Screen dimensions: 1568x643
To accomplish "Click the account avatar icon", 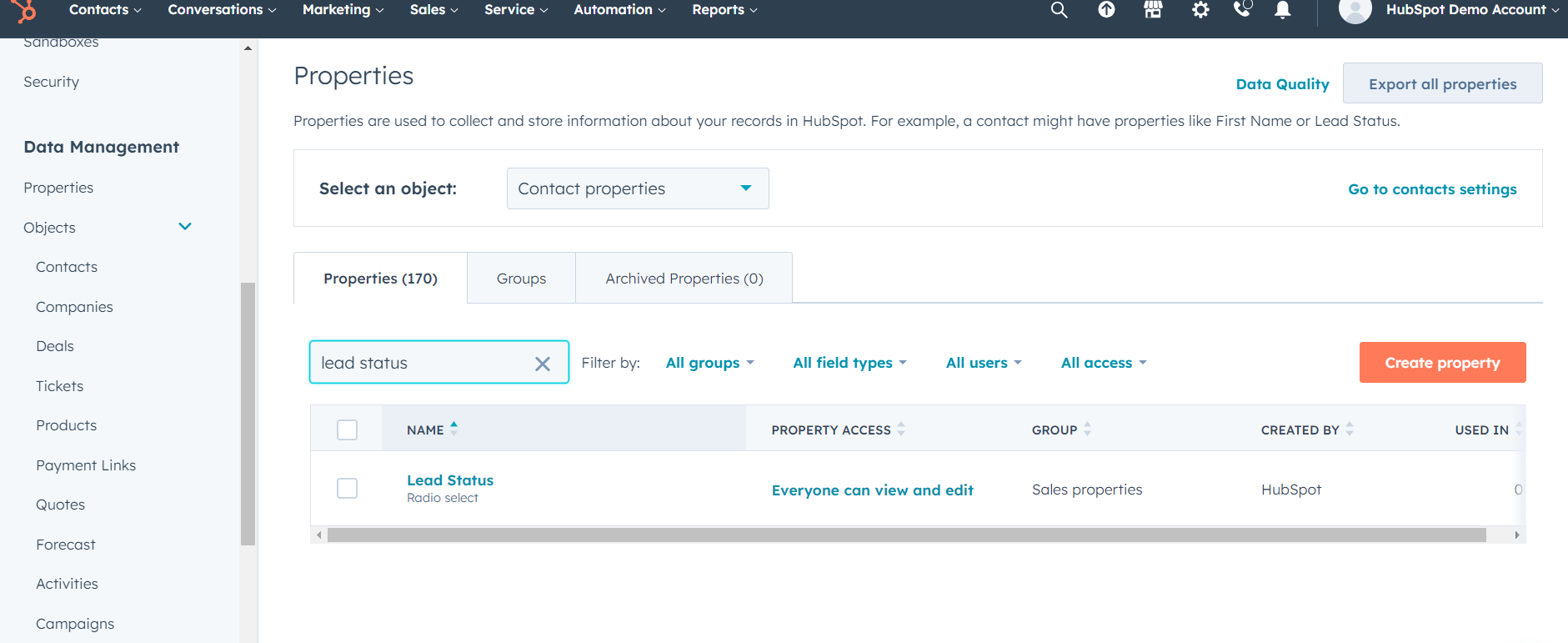I will [x=1355, y=11].
